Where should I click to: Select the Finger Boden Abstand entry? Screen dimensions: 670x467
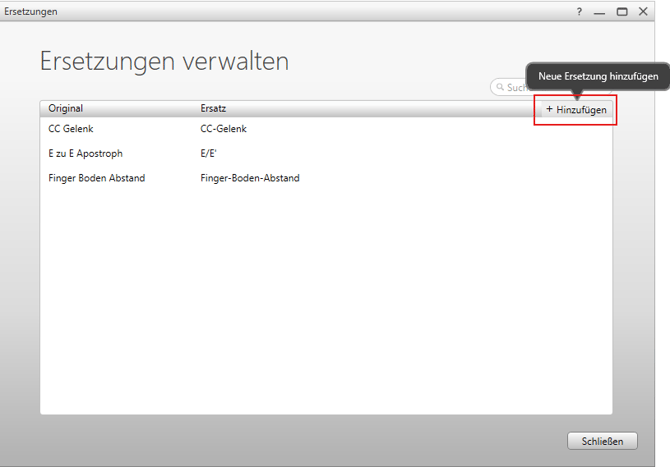coord(96,178)
